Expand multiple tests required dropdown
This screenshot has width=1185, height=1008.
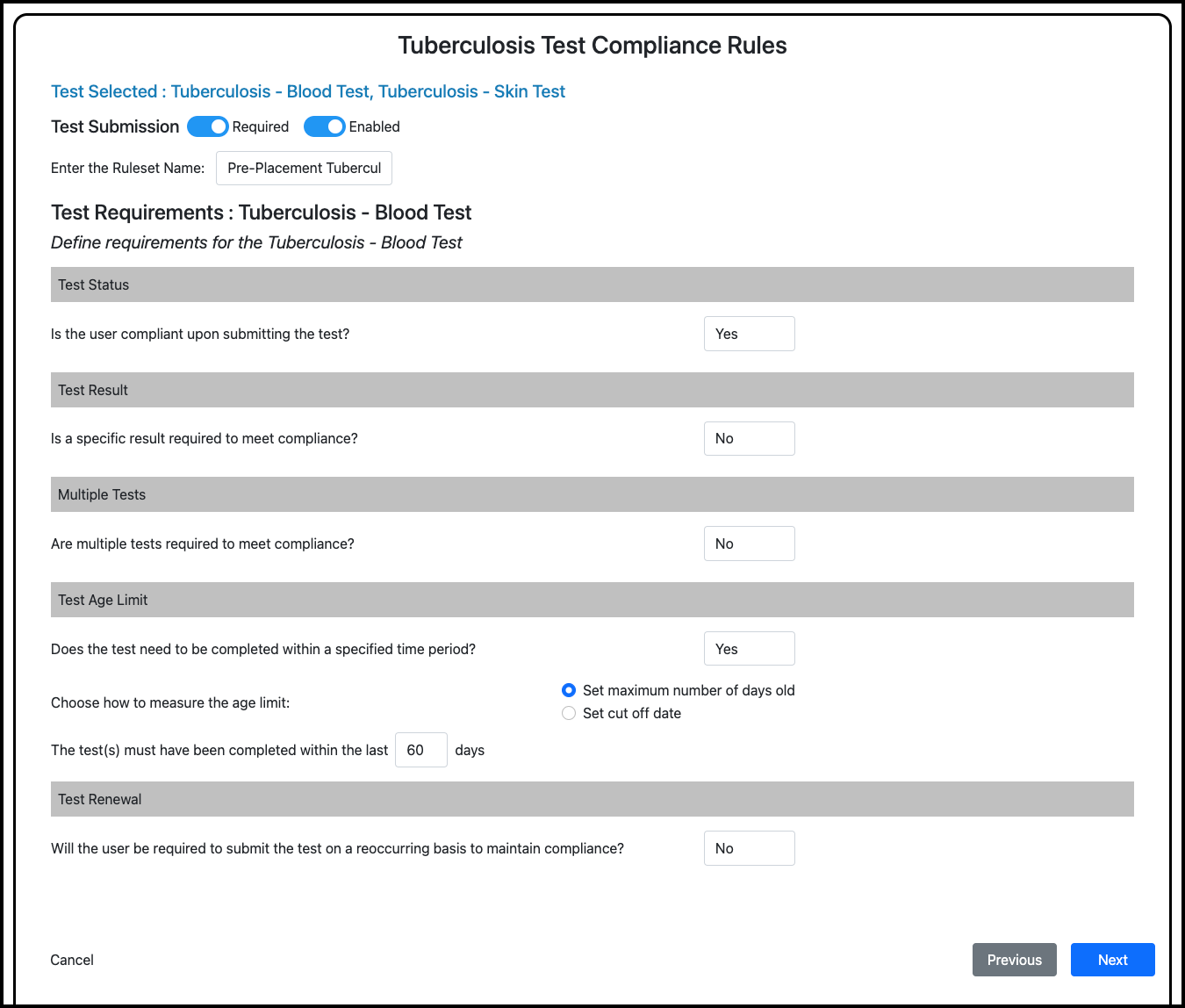[x=749, y=544]
